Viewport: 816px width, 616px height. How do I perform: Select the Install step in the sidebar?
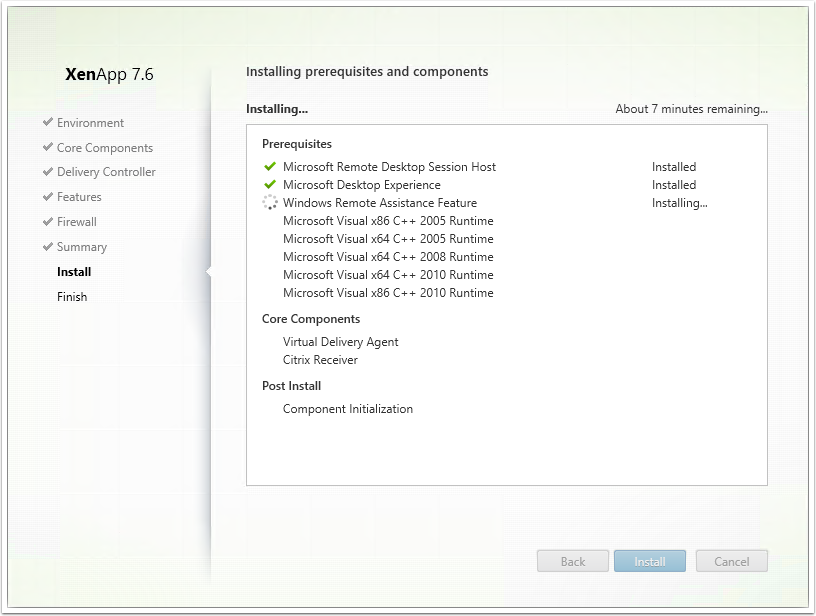coord(74,272)
